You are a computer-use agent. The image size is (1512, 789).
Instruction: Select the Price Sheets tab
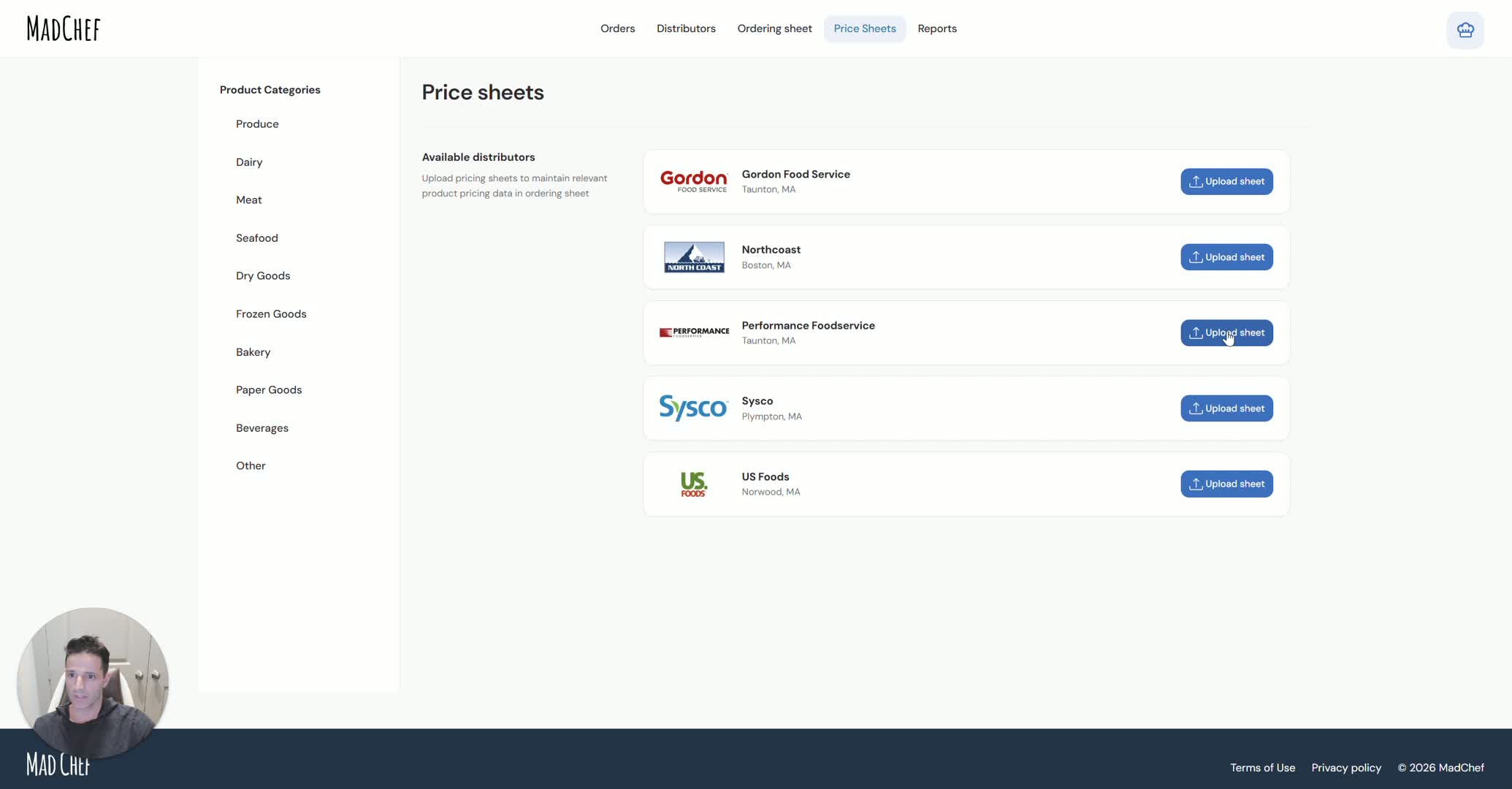click(865, 28)
